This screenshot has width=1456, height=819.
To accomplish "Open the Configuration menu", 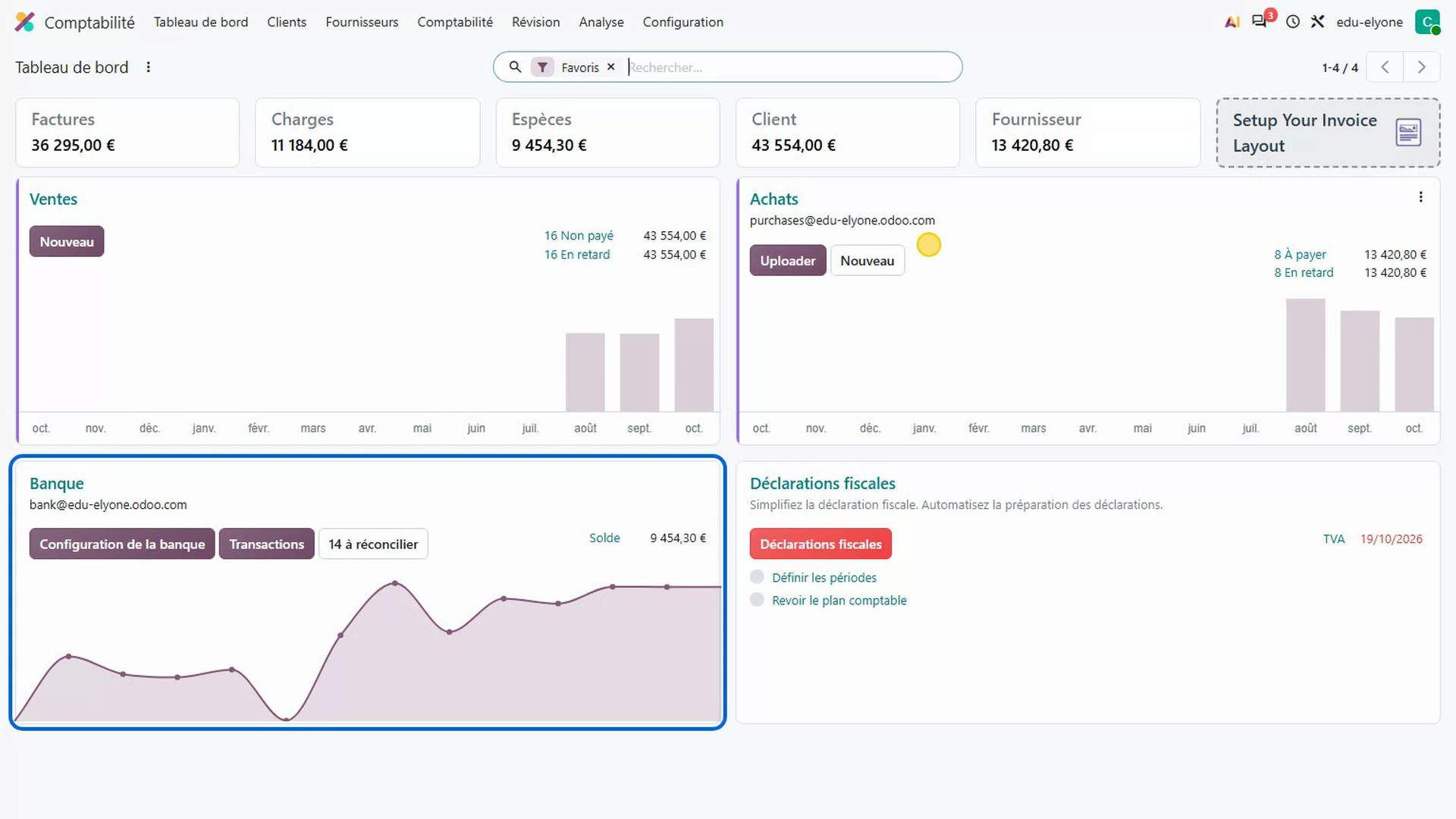I will tap(683, 22).
